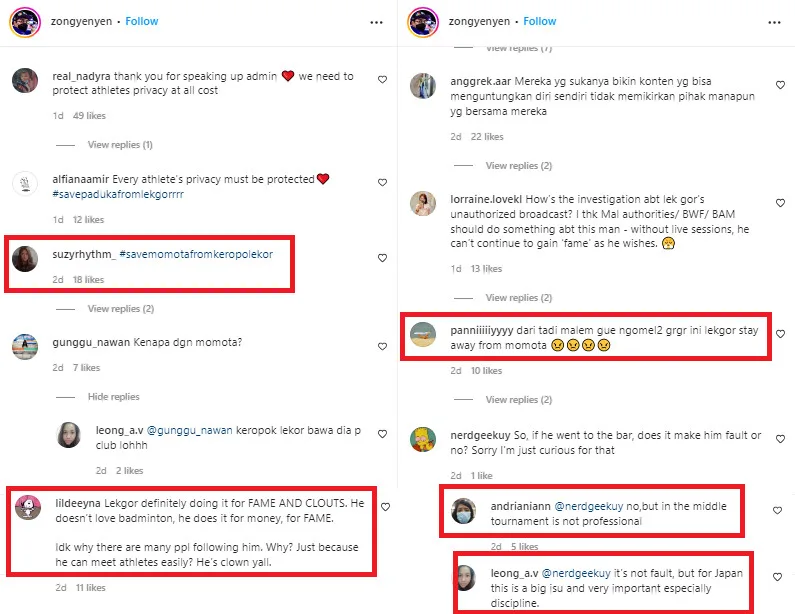Collapse replies with Hide replies under gunggu_nawan
This screenshot has width=795, height=614.
coord(113,397)
